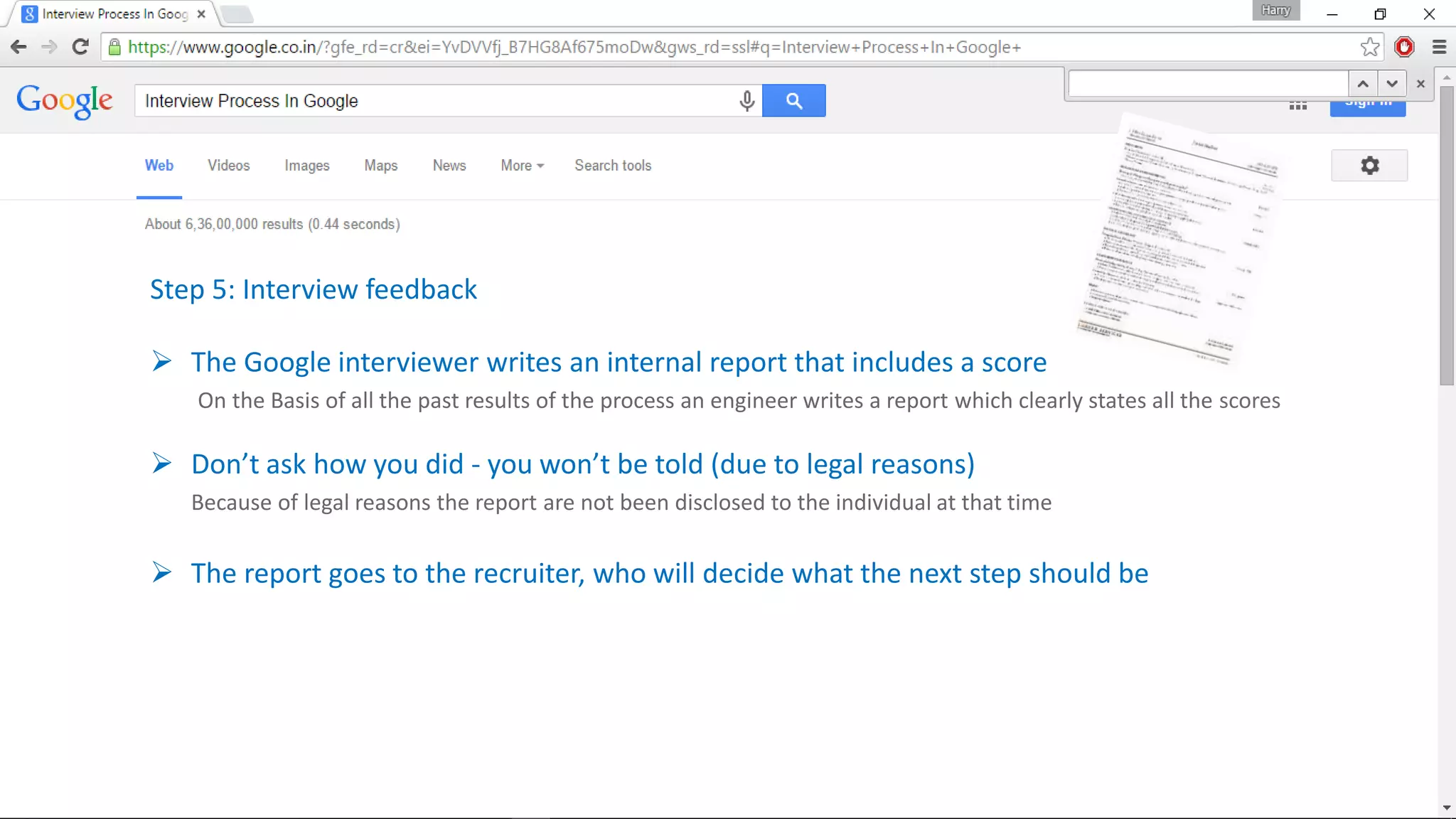Viewport: 1456px width, 819px height.
Task: Restore down the Chrome window
Action: [x=1380, y=14]
